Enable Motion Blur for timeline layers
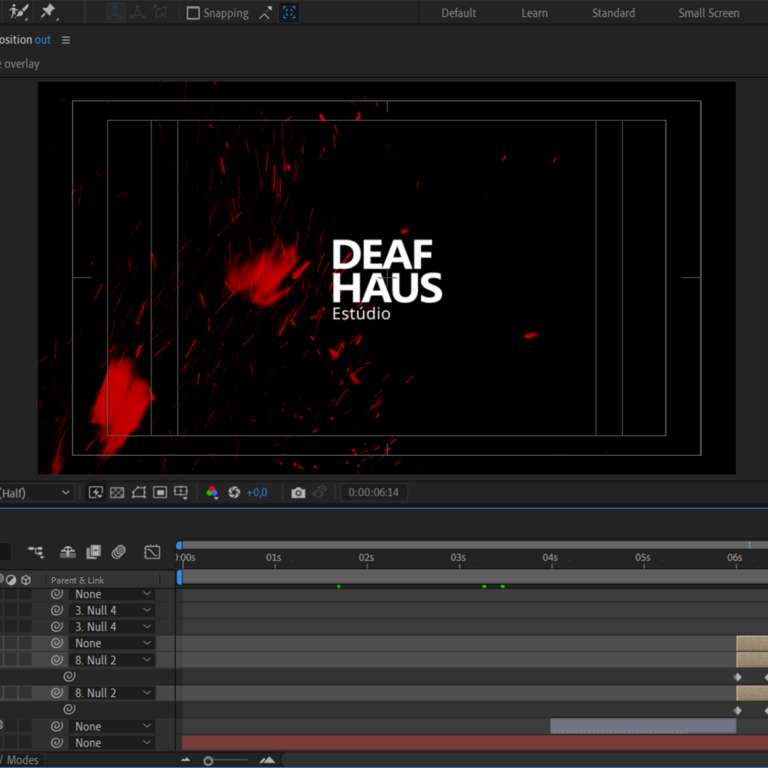Image resolution: width=768 pixels, height=768 pixels. [118, 552]
